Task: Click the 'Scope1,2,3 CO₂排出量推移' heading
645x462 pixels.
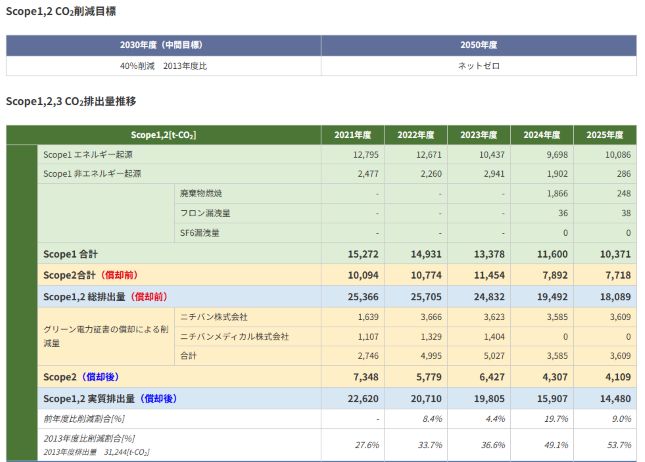Action: click(x=71, y=101)
